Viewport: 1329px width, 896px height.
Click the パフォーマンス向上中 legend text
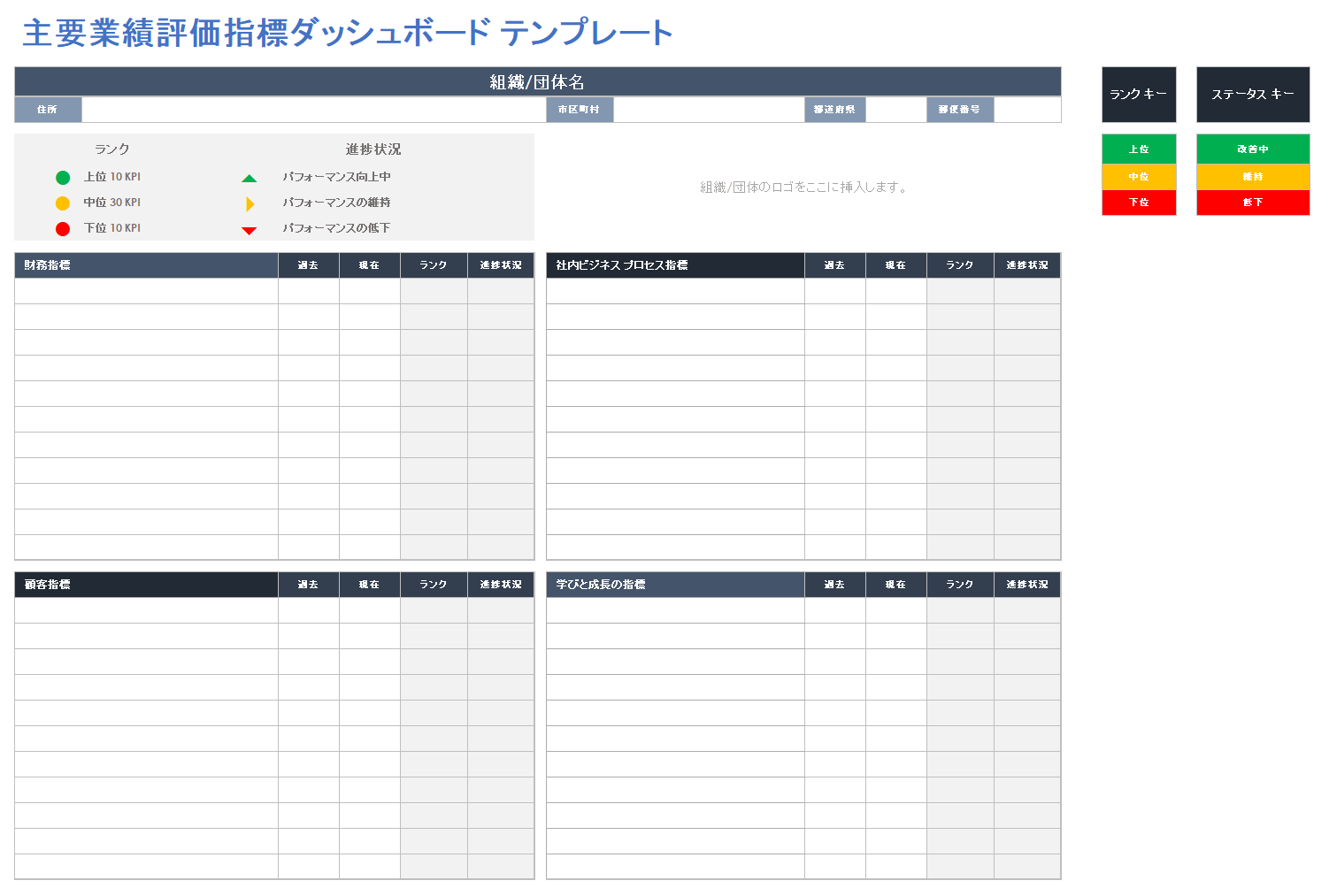coord(337,177)
